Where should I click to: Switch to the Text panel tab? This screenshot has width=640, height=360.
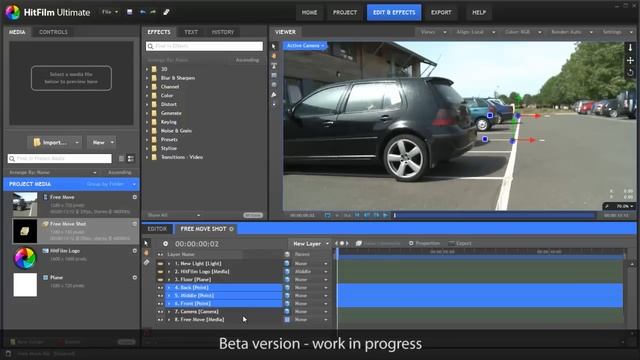[x=191, y=32]
